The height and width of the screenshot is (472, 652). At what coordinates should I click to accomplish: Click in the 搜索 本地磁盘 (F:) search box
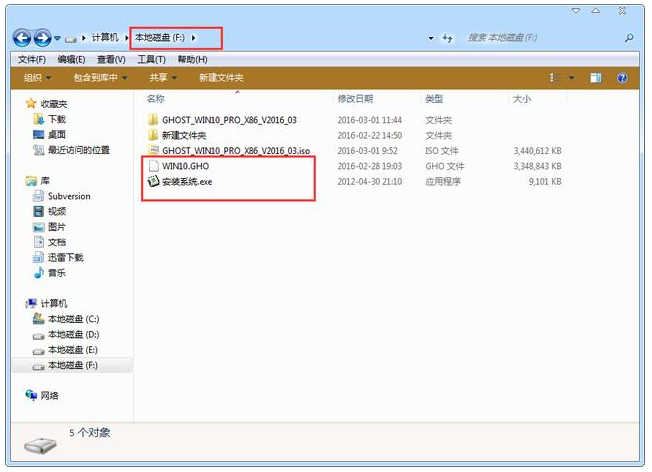click(x=535, y=38)
